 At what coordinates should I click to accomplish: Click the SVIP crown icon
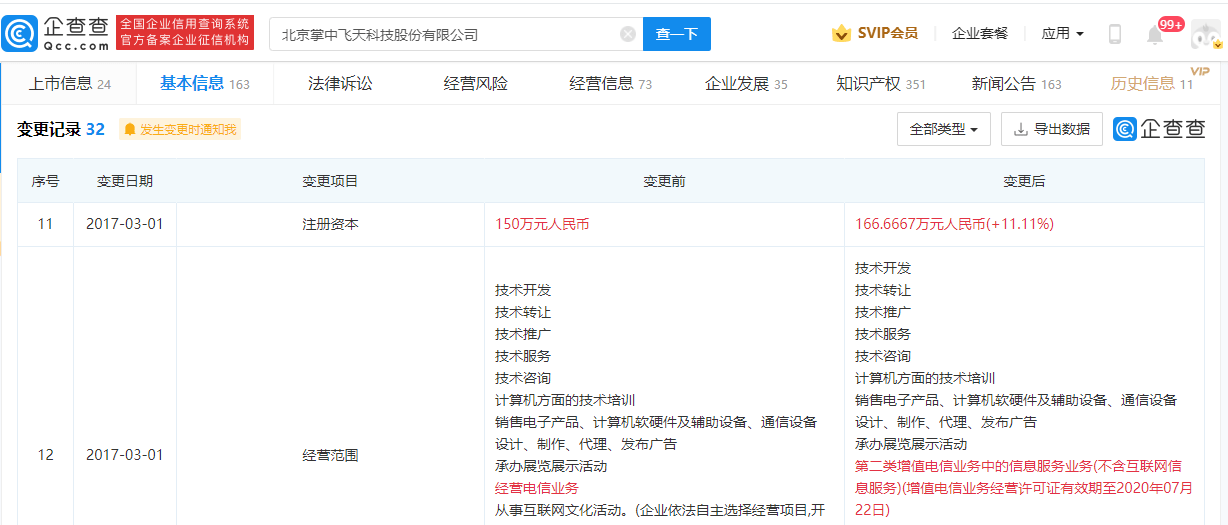(842, 33)
